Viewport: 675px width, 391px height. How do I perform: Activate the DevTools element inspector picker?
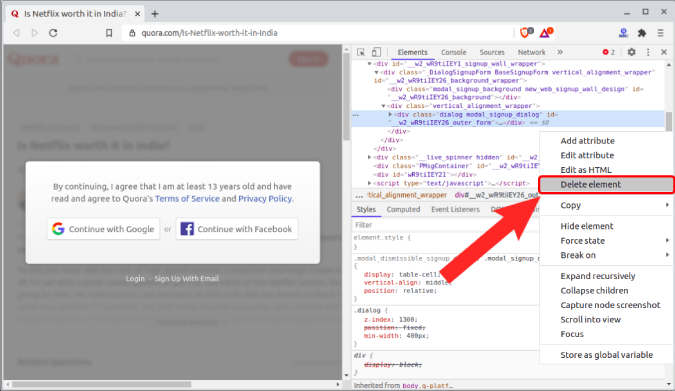[x=361, y=52]
